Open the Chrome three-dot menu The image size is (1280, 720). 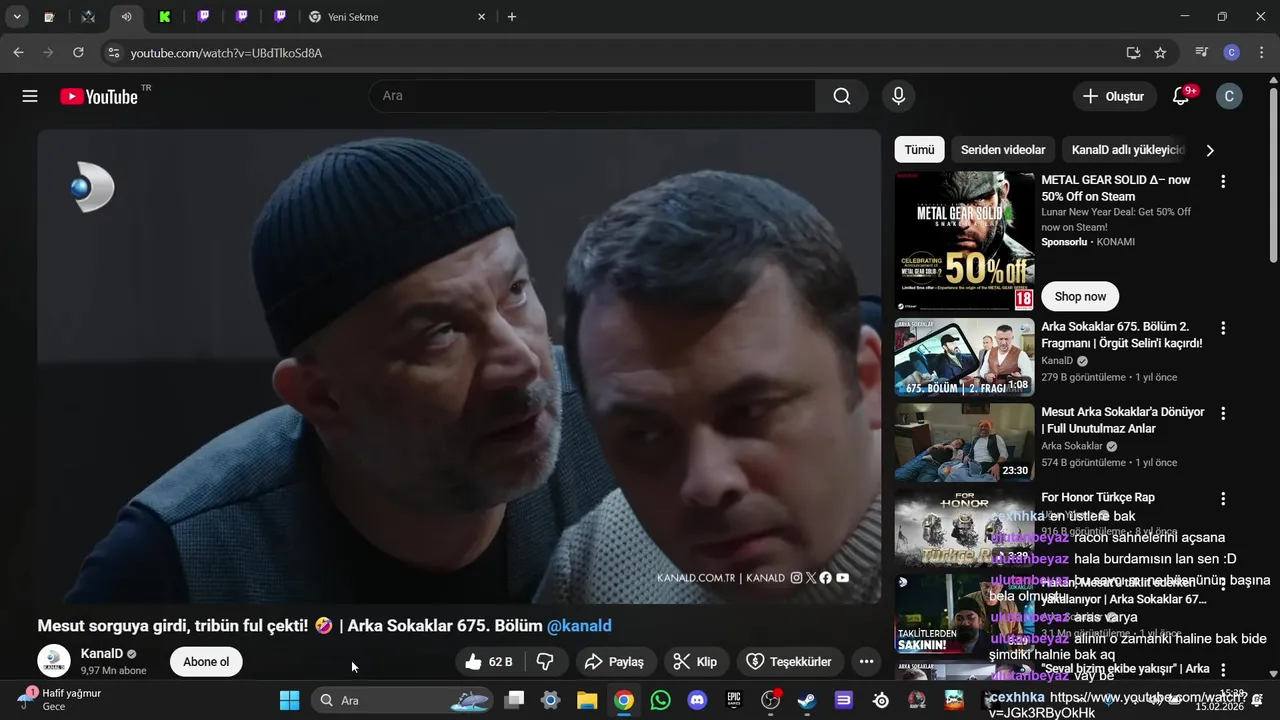(1261, 52)
